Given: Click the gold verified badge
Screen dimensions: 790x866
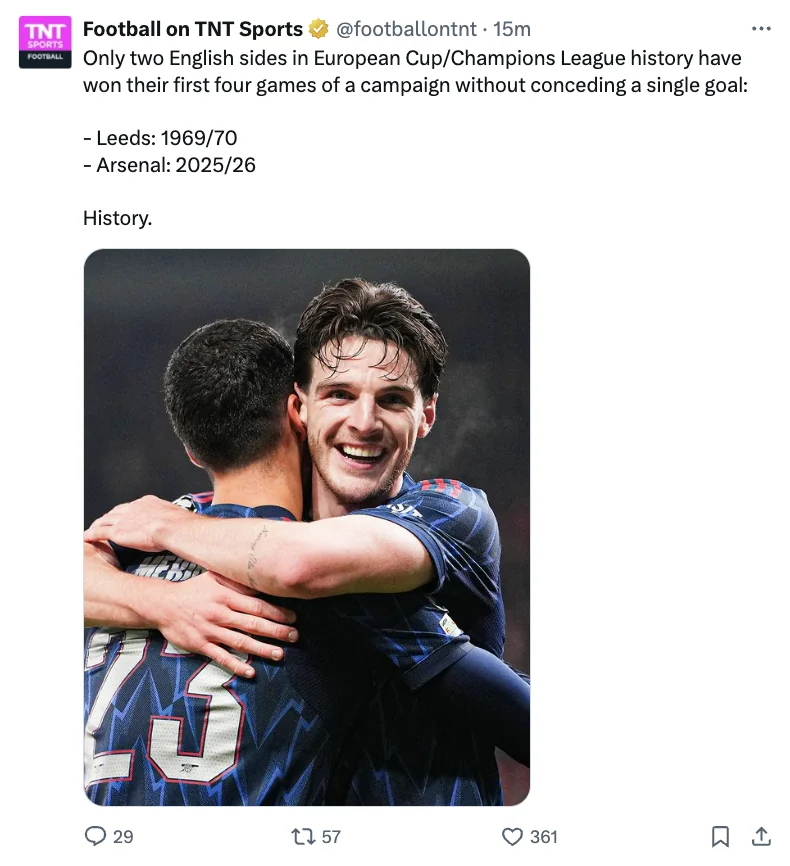Looking at the screenshot, I should click(x=319, y=29).
